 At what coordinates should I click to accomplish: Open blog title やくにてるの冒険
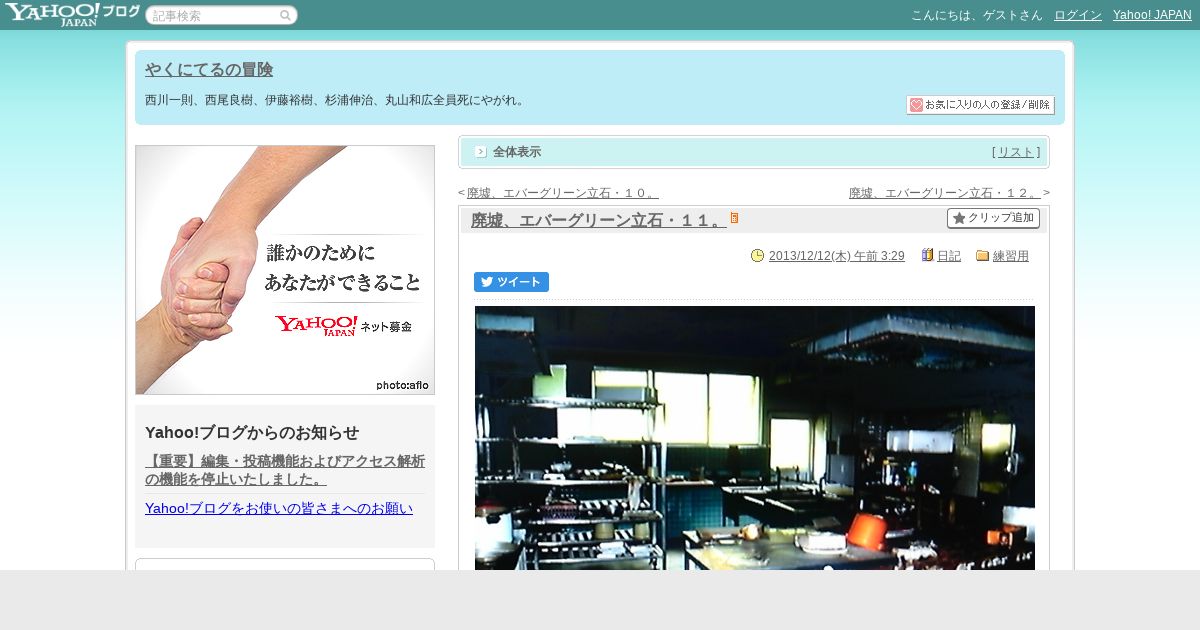pos(209,70)
